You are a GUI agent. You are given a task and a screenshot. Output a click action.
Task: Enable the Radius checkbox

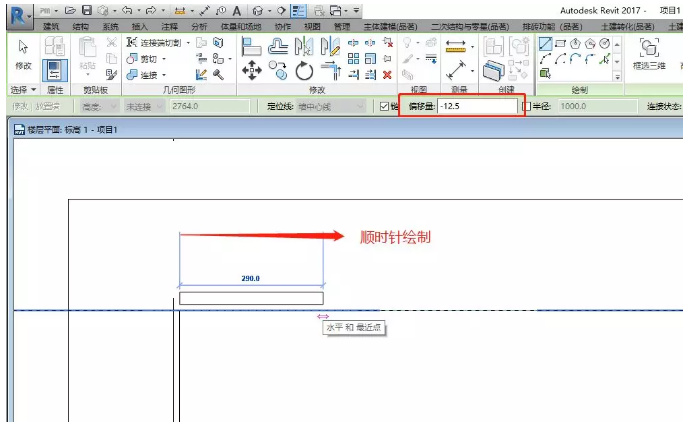pyautogui.click(x=526, y=106)
